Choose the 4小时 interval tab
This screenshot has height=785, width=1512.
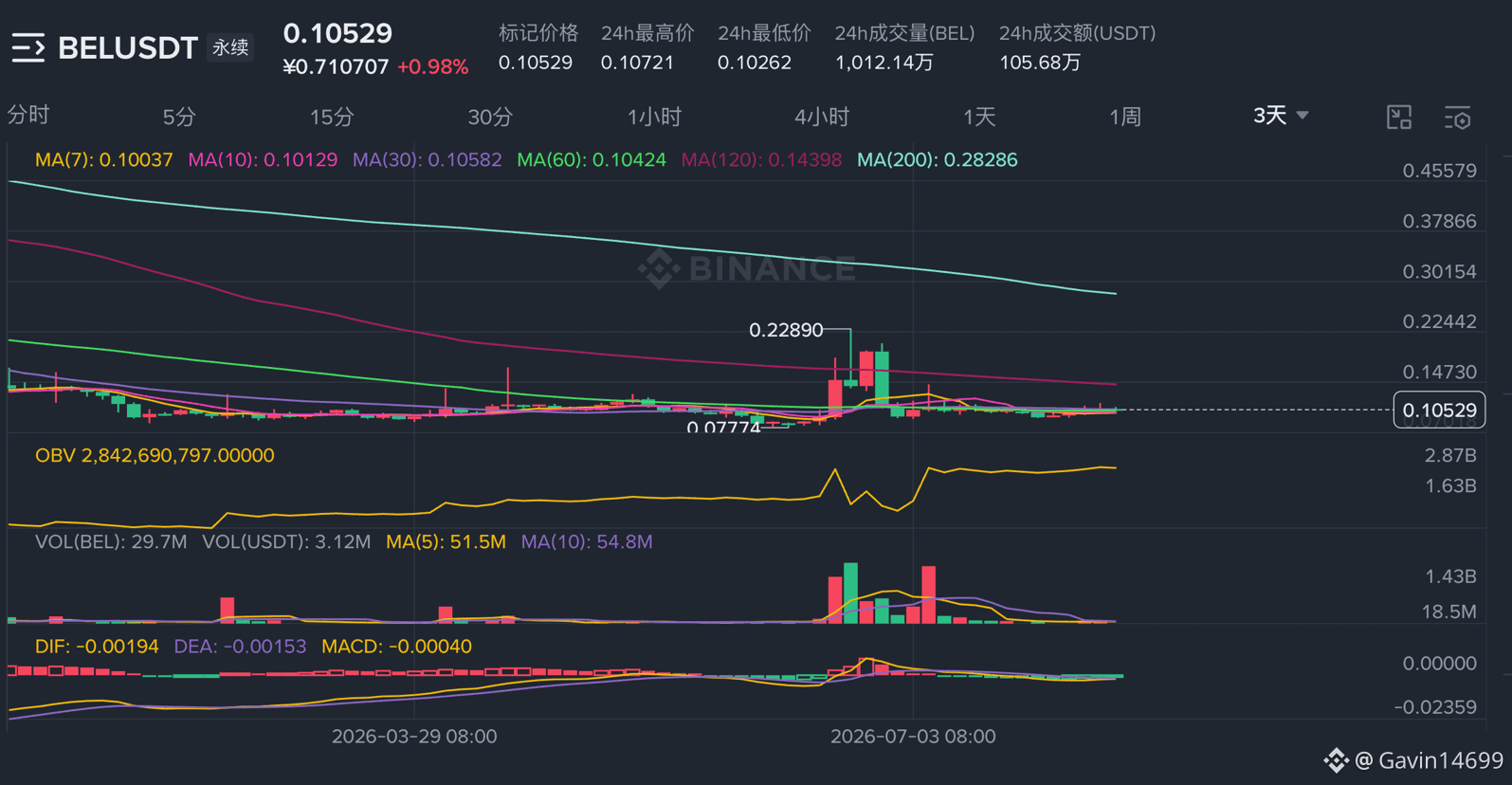point(822,117)
